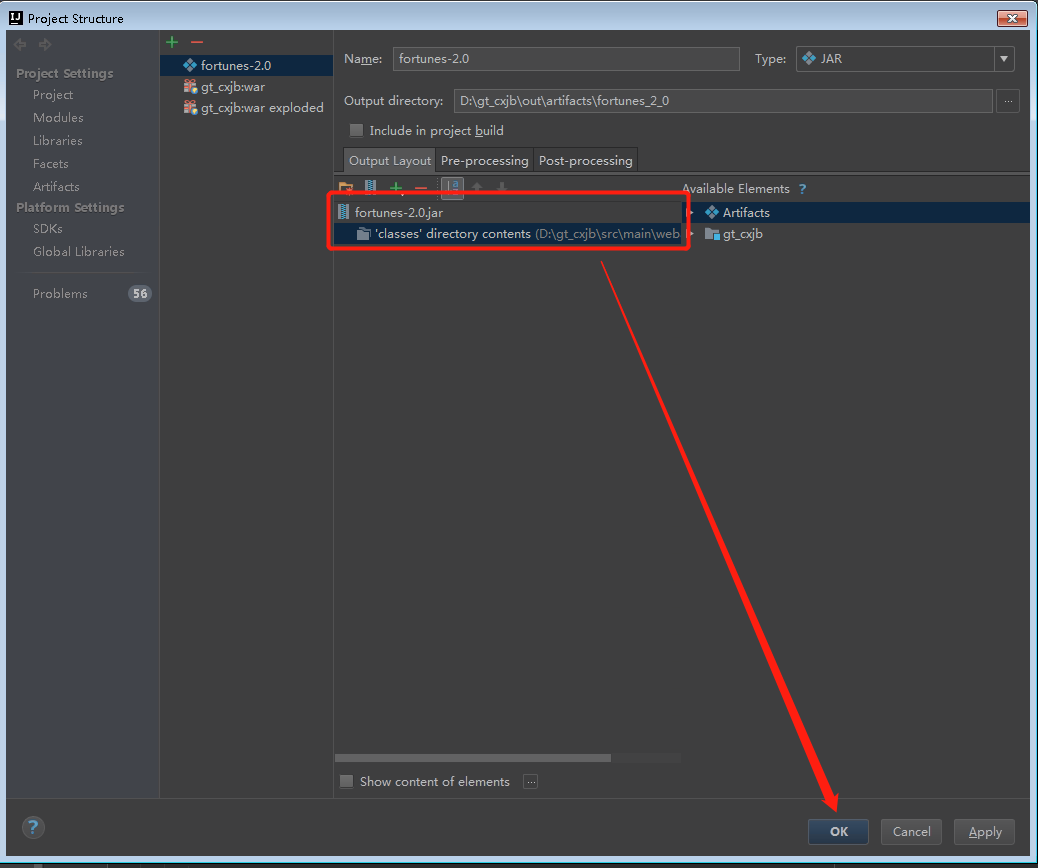The height and width of the screenshot is (868, 1038).
Task: Confirm changes with the OK button
Action: pos(838,831)
